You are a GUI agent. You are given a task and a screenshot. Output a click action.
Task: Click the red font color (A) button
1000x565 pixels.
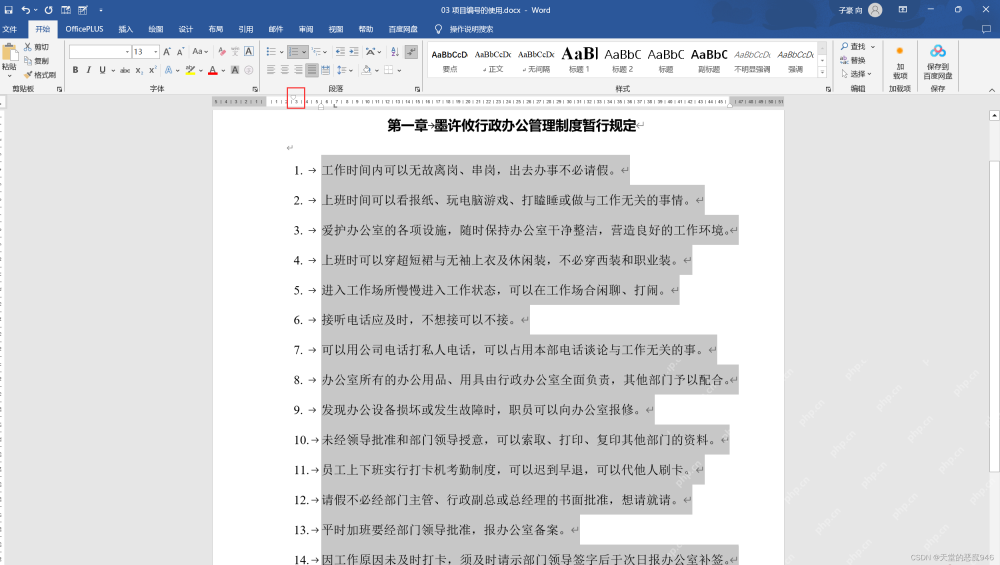(x=213, y=70)
